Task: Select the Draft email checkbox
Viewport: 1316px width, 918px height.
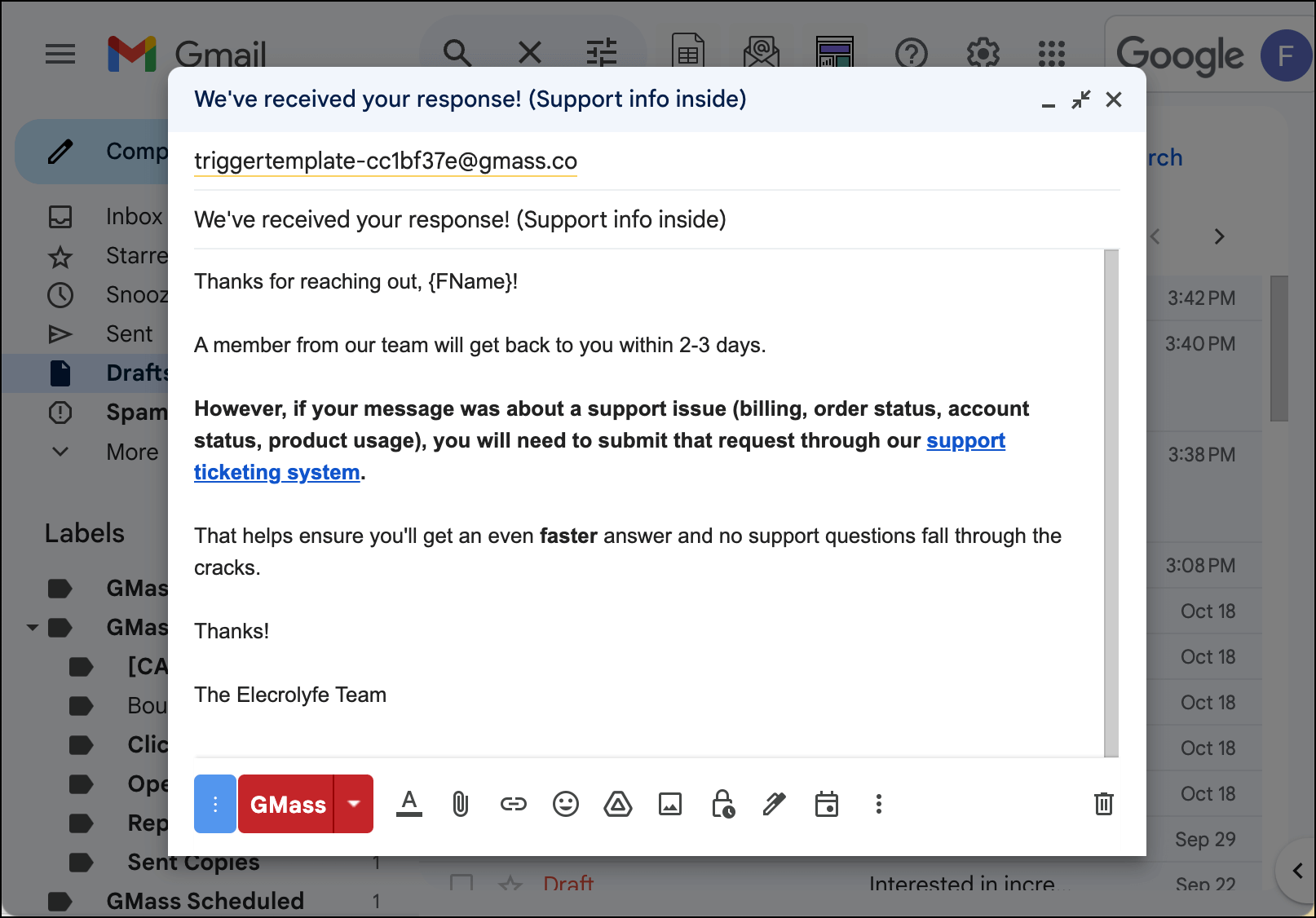Action: [x=461, y=884]
